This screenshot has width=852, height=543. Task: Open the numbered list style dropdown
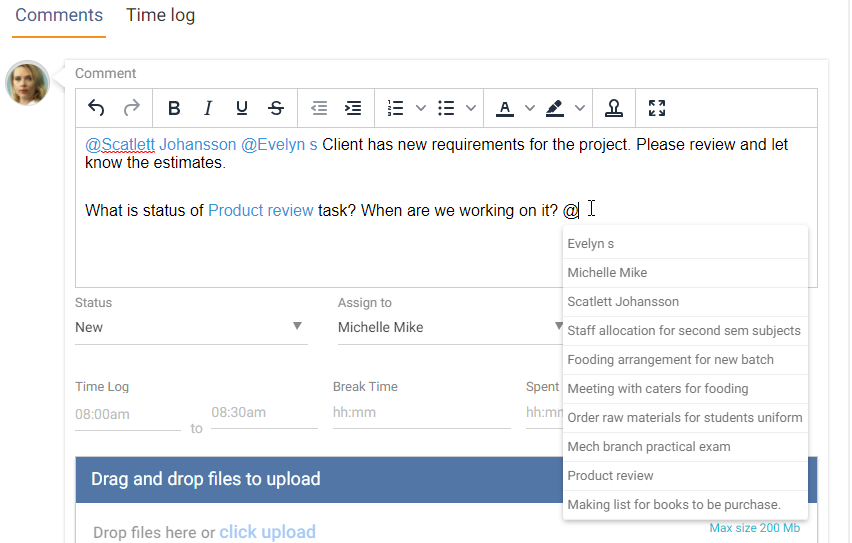click(421, 108)
